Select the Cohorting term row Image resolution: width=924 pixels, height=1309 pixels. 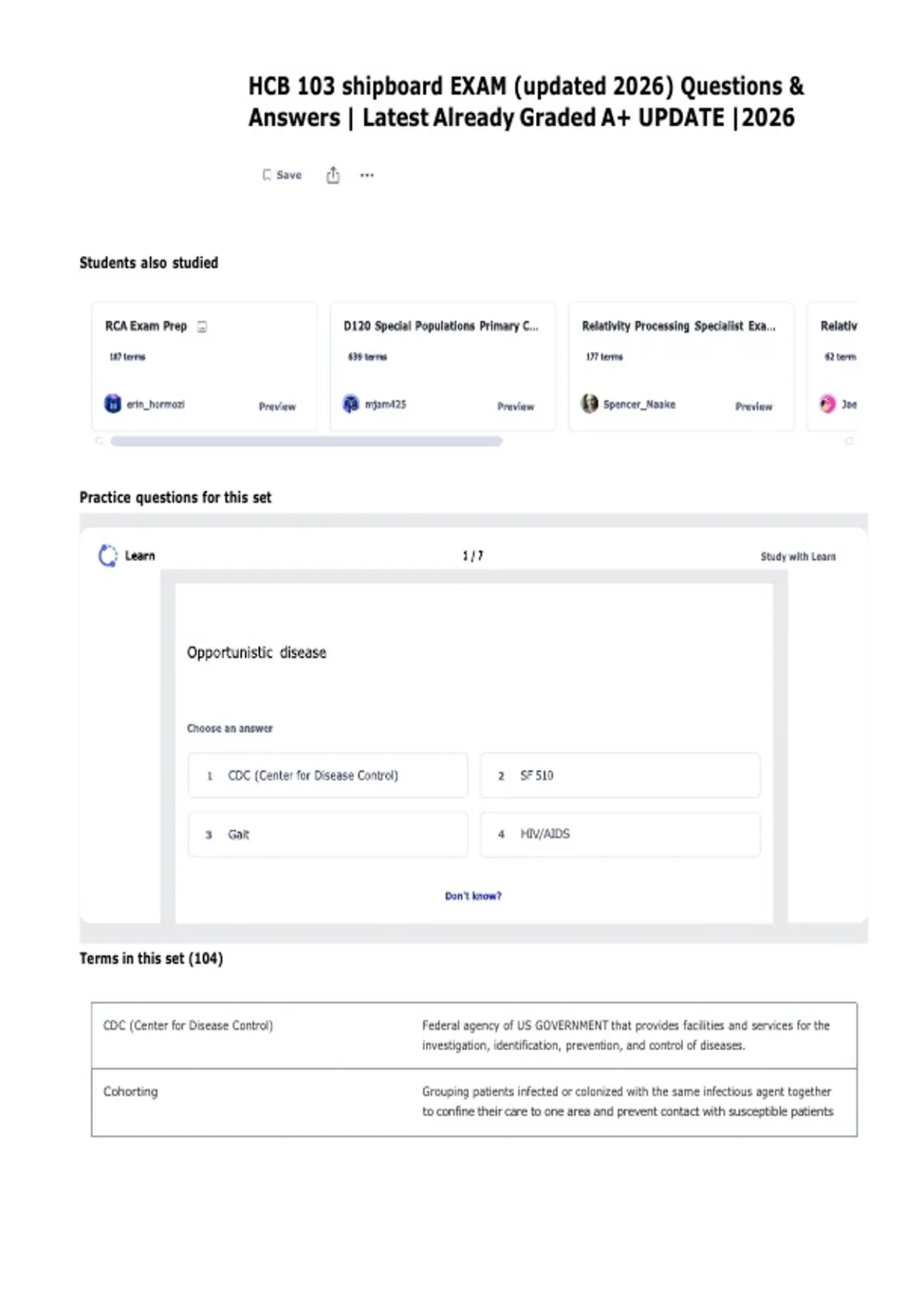click(x=474, y=1102)
